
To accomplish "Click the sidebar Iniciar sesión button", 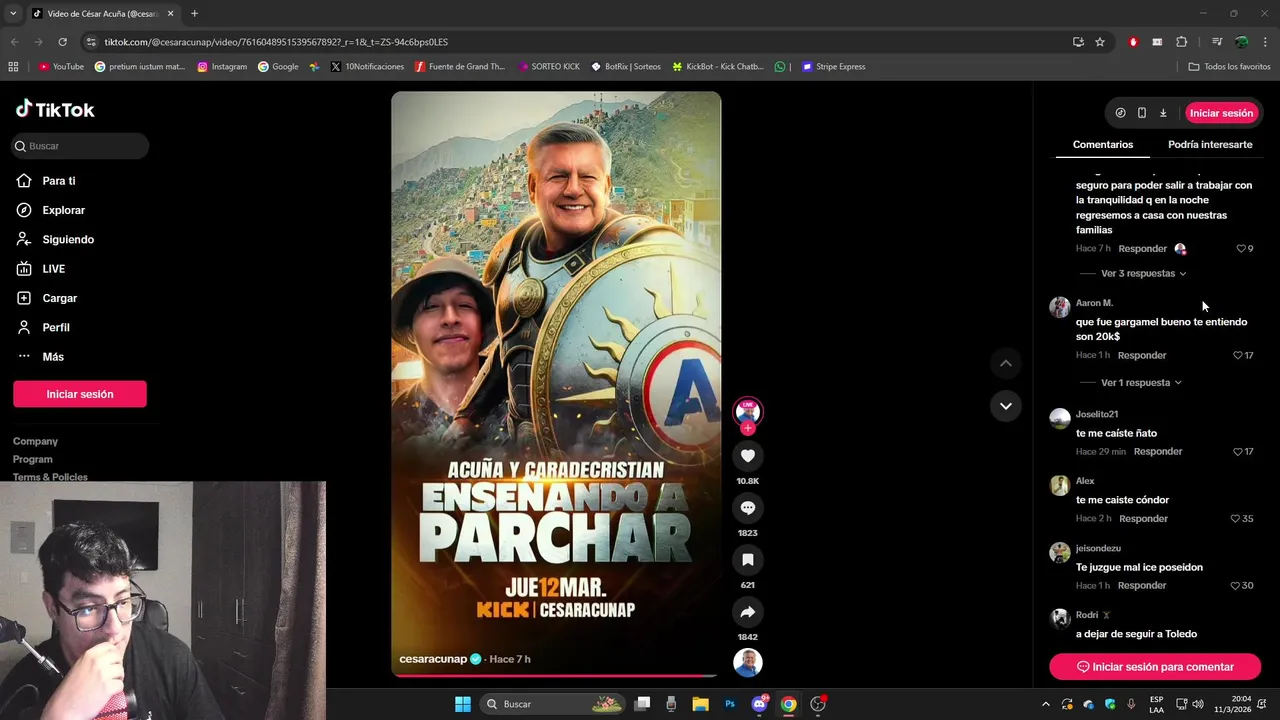I will [x=80, y=394].
